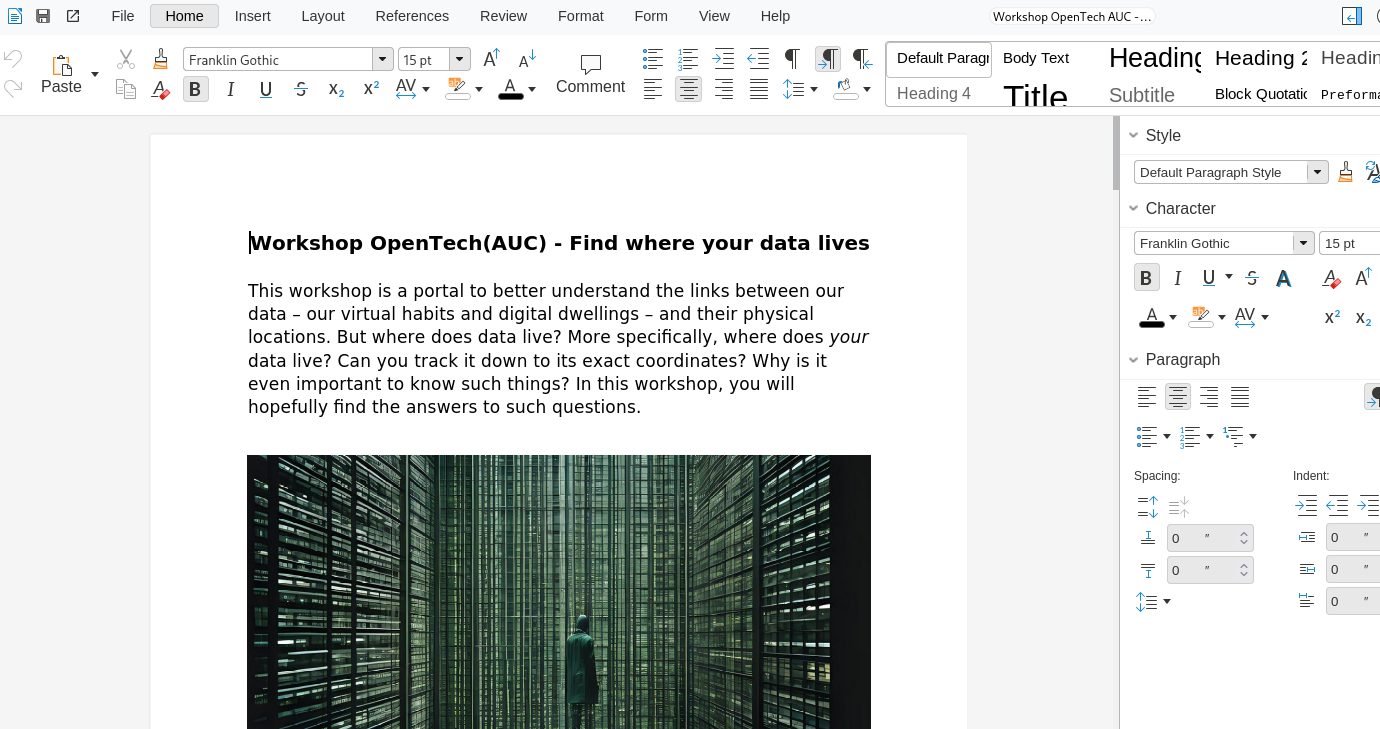Image resolution: width=1380 pixels, height=729 pixels.
Task: Apply superscript from the toolbar
Action: [x=371, y=89]
